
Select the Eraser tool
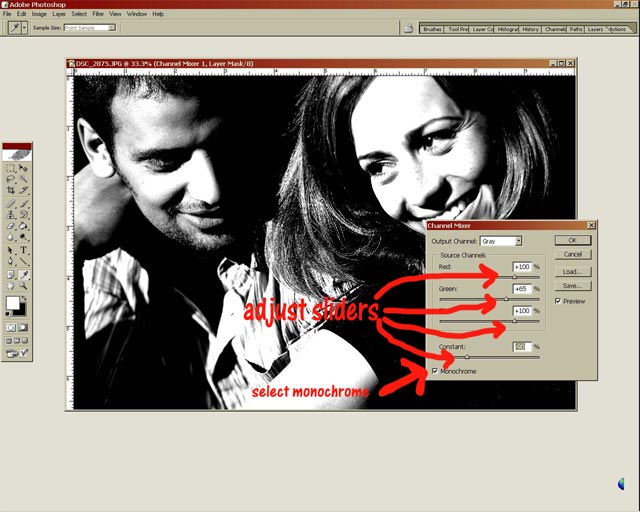(11, 226)
